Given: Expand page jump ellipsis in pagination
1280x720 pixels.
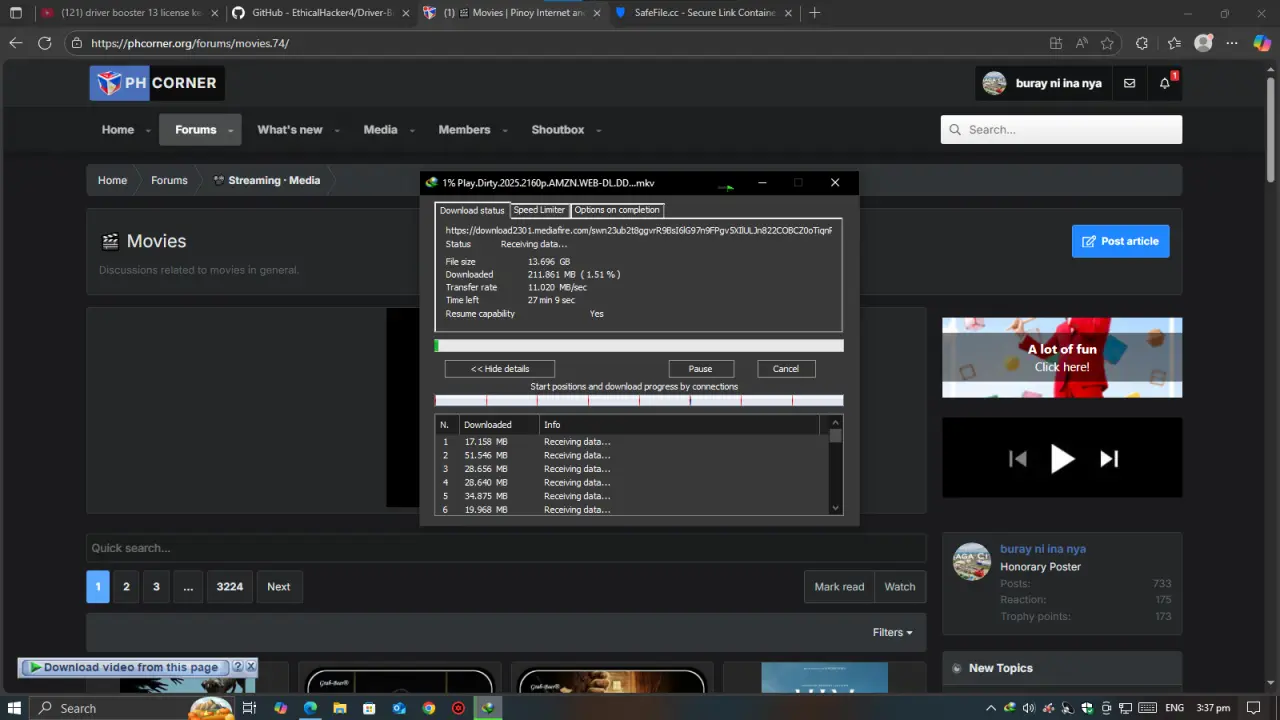Looking at the screenshot, I should [188, 587].
